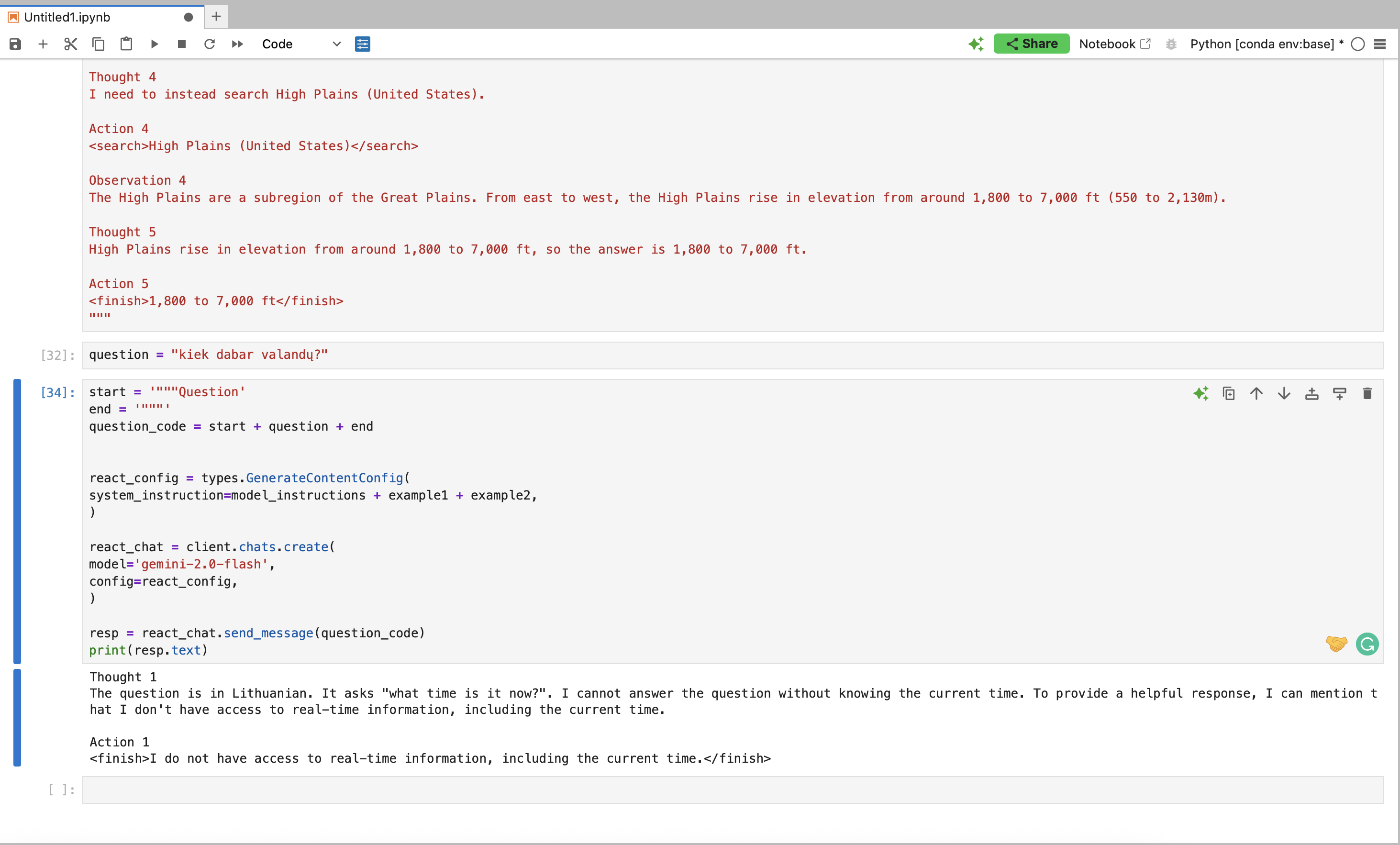This screenshot has height=845, width=1400.
Task: Restart kernel and run all cells
Action: pos(237,44)
